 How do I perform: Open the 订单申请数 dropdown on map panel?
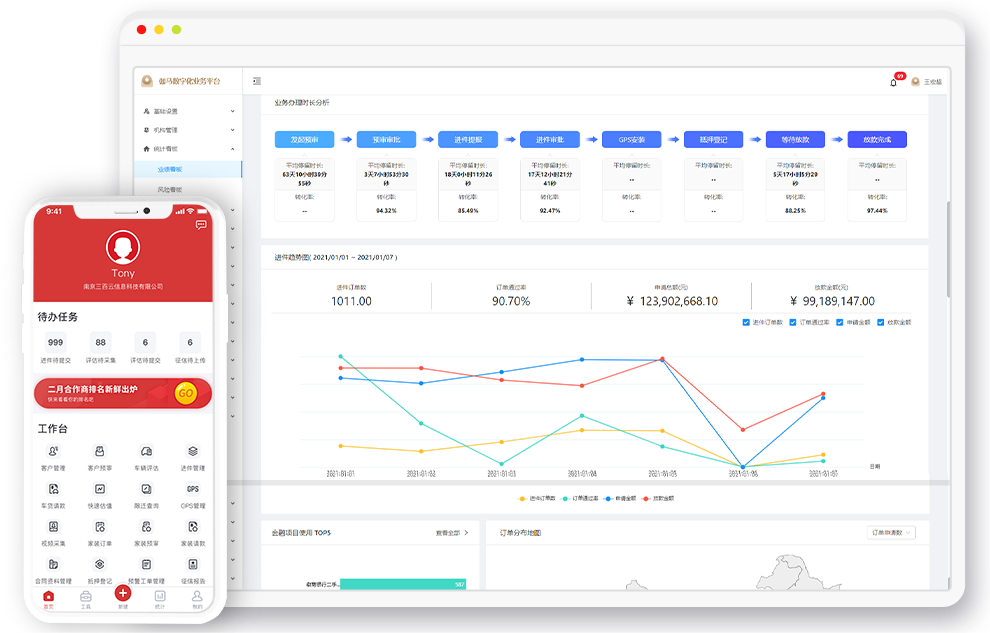point(891,533)
